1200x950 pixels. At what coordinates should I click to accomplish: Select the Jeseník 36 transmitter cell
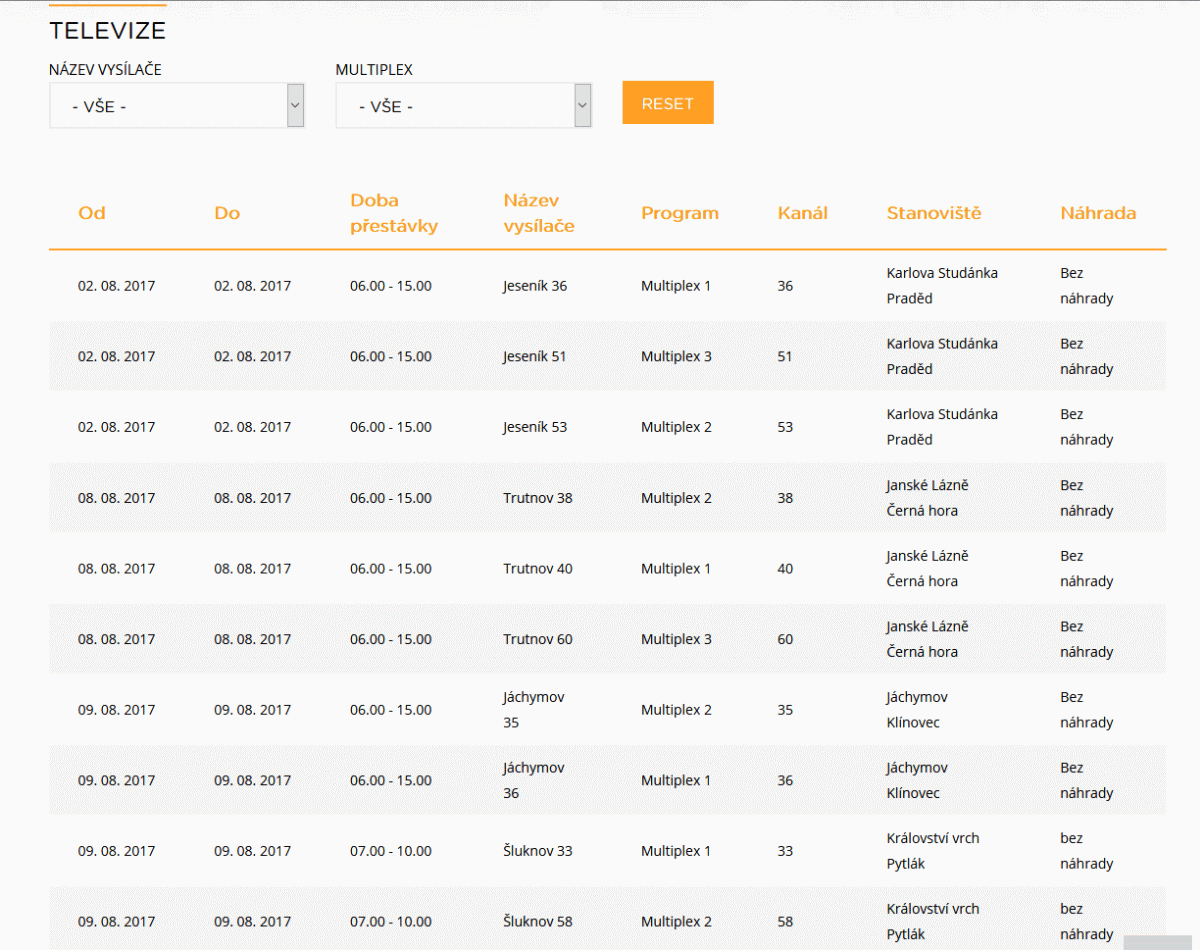tap(535, 286)
